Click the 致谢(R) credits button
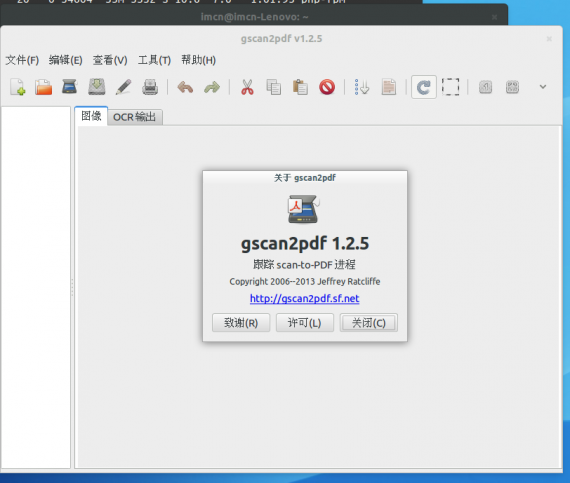570x483 pixels. [x=241, y=323]
